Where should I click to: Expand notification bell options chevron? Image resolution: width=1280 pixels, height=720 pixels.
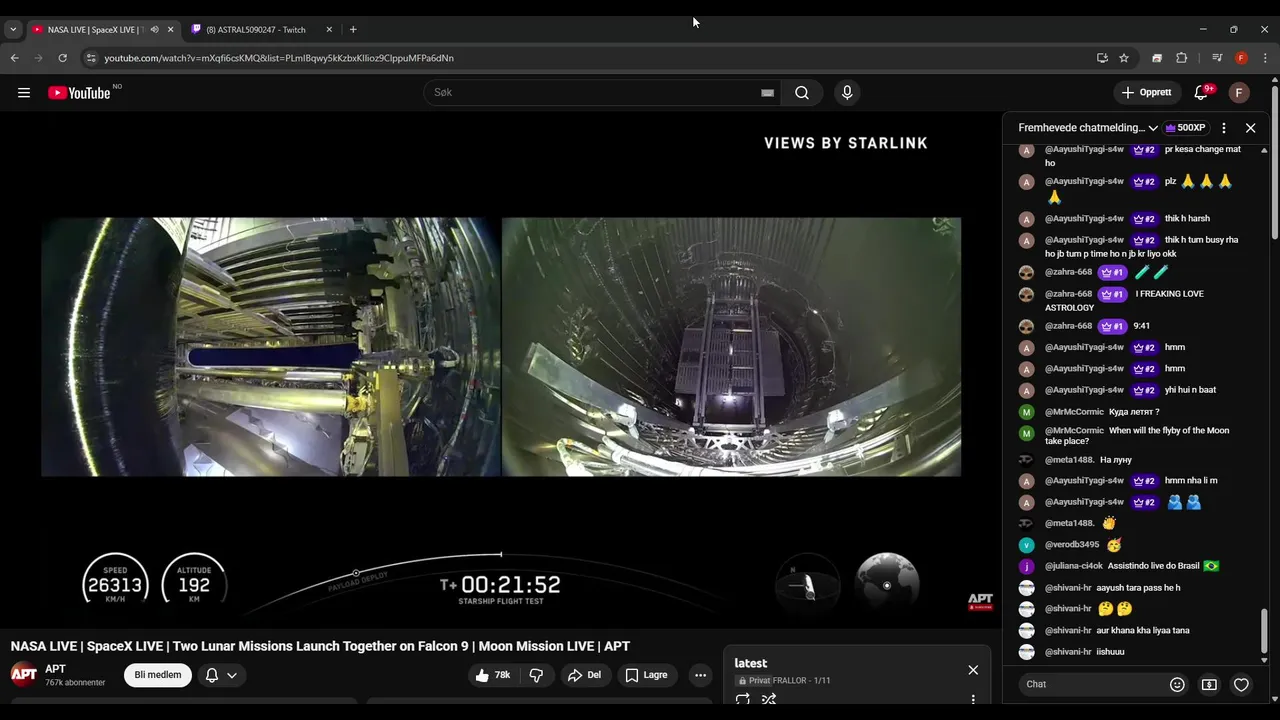[232, 675]
